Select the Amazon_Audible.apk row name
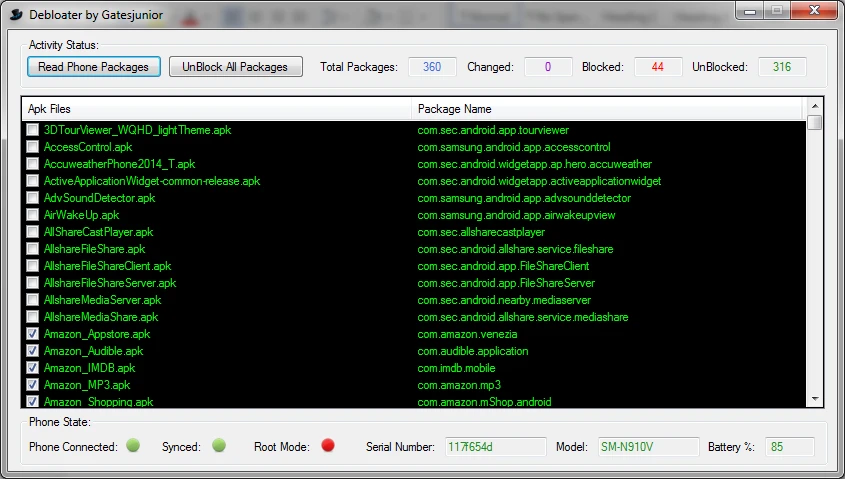This screenshot has width=845, height=479. [x=93, y=351]
